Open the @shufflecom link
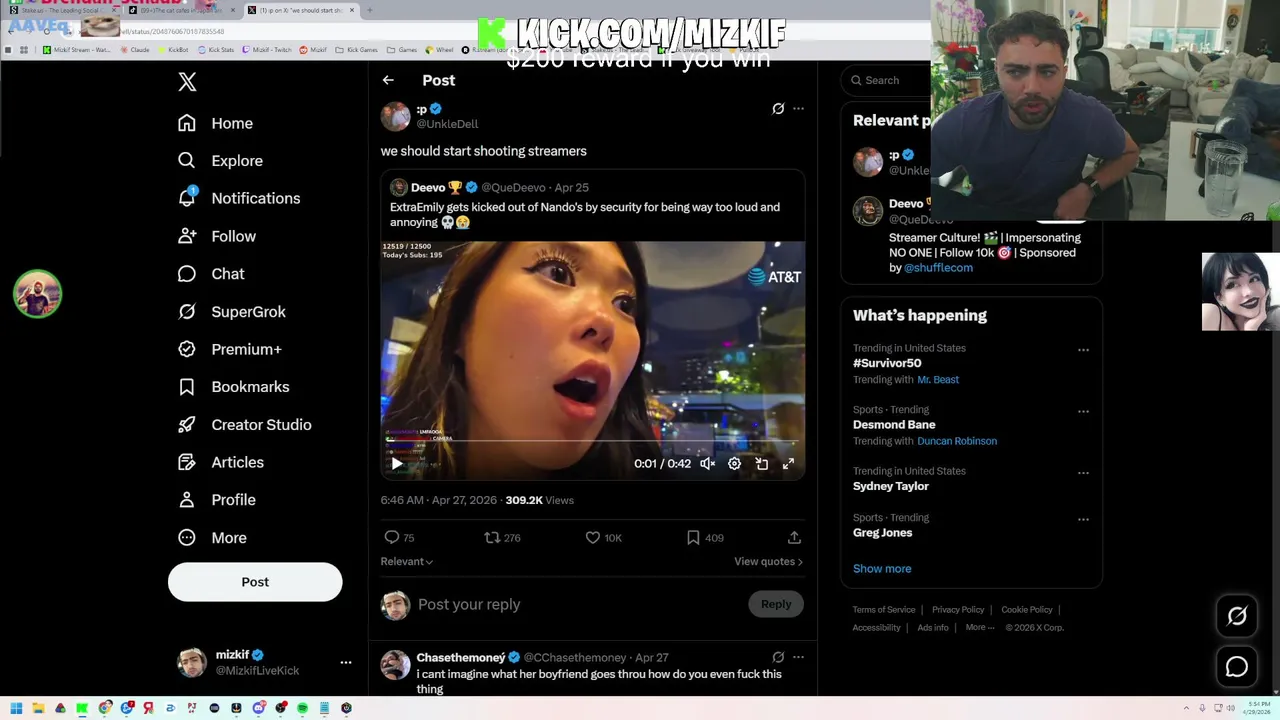Screen dimensions: 1280x720 pos(938,268)
